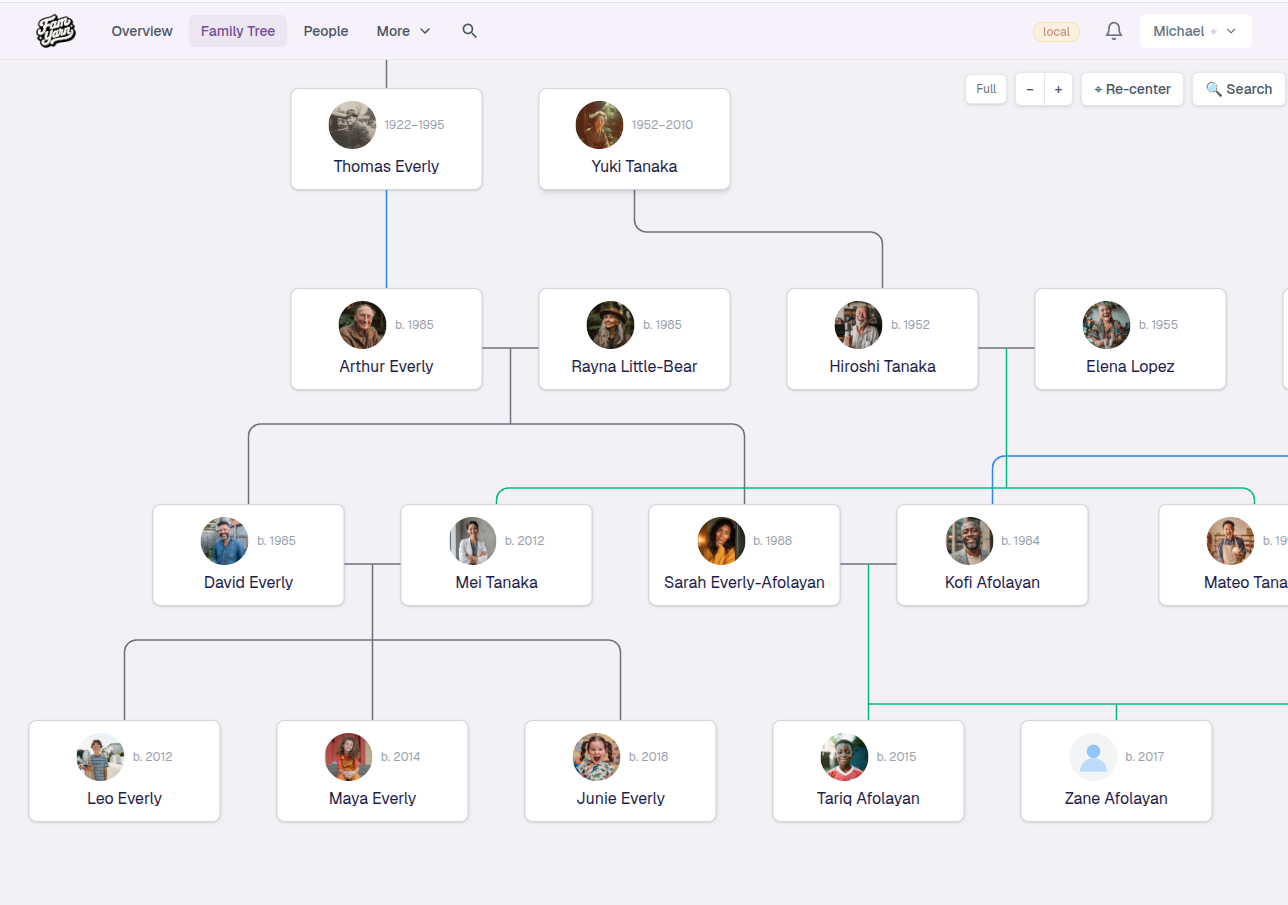Click Leo Everly's avatar
Viewport: 1288px width, 905px height.
tap(101, 757)
